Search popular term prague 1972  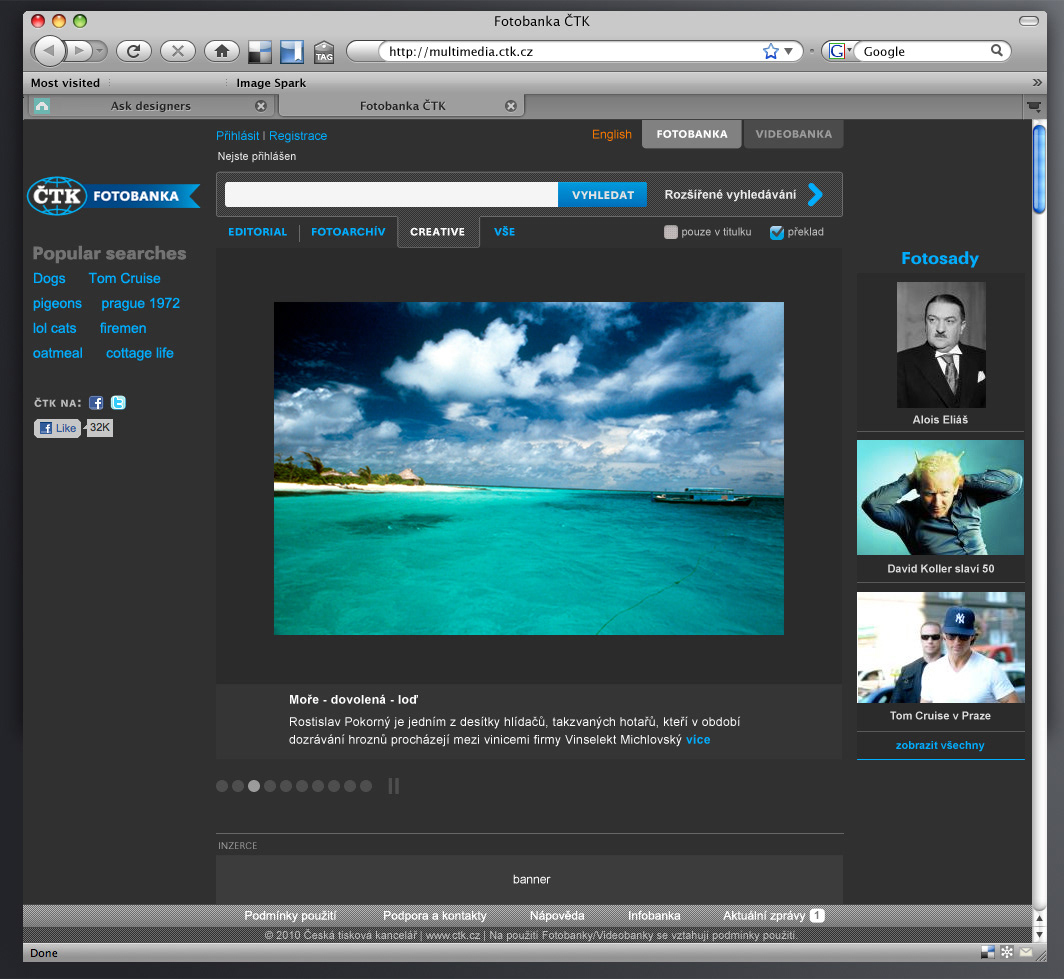[140, 303]
